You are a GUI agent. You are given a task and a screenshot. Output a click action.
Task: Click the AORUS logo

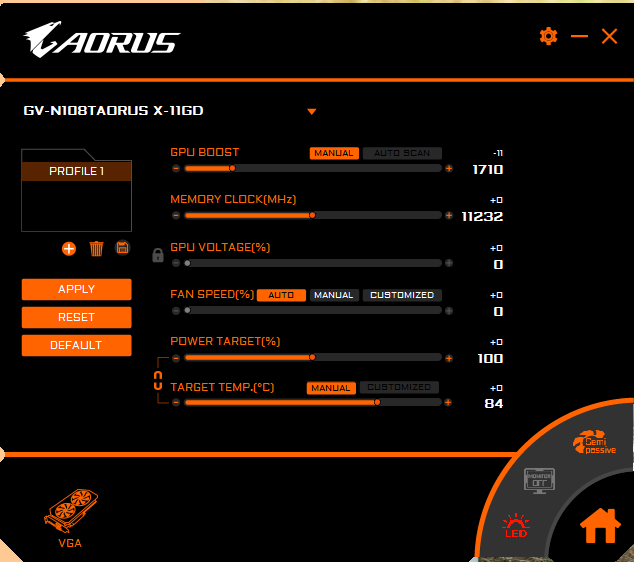click(101, 39)
